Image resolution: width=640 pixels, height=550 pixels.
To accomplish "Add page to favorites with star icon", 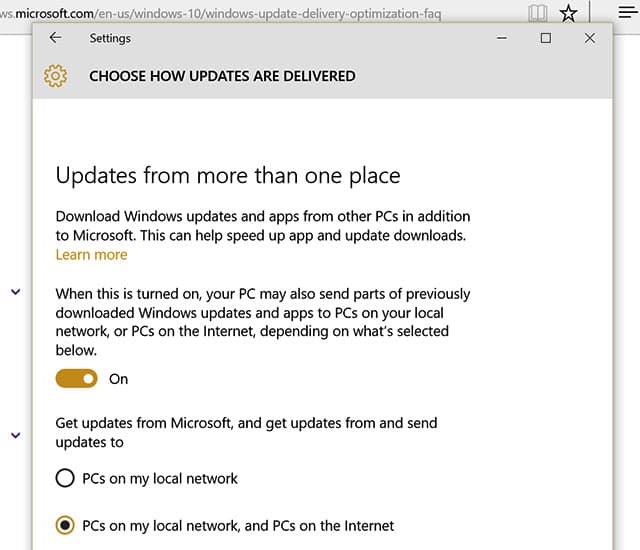I will (x=568, y=13).
